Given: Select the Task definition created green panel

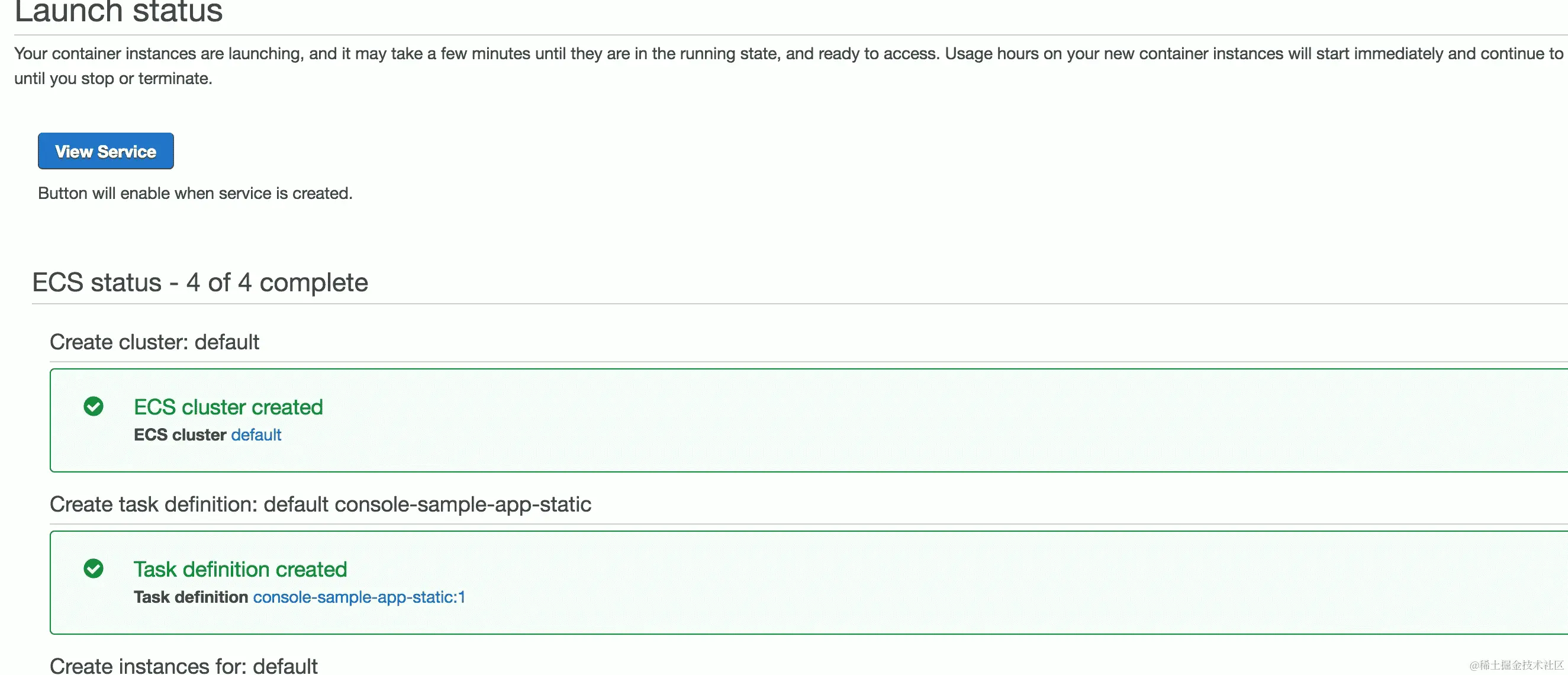Looking at the screenshot, I should [x=791, y=583].
